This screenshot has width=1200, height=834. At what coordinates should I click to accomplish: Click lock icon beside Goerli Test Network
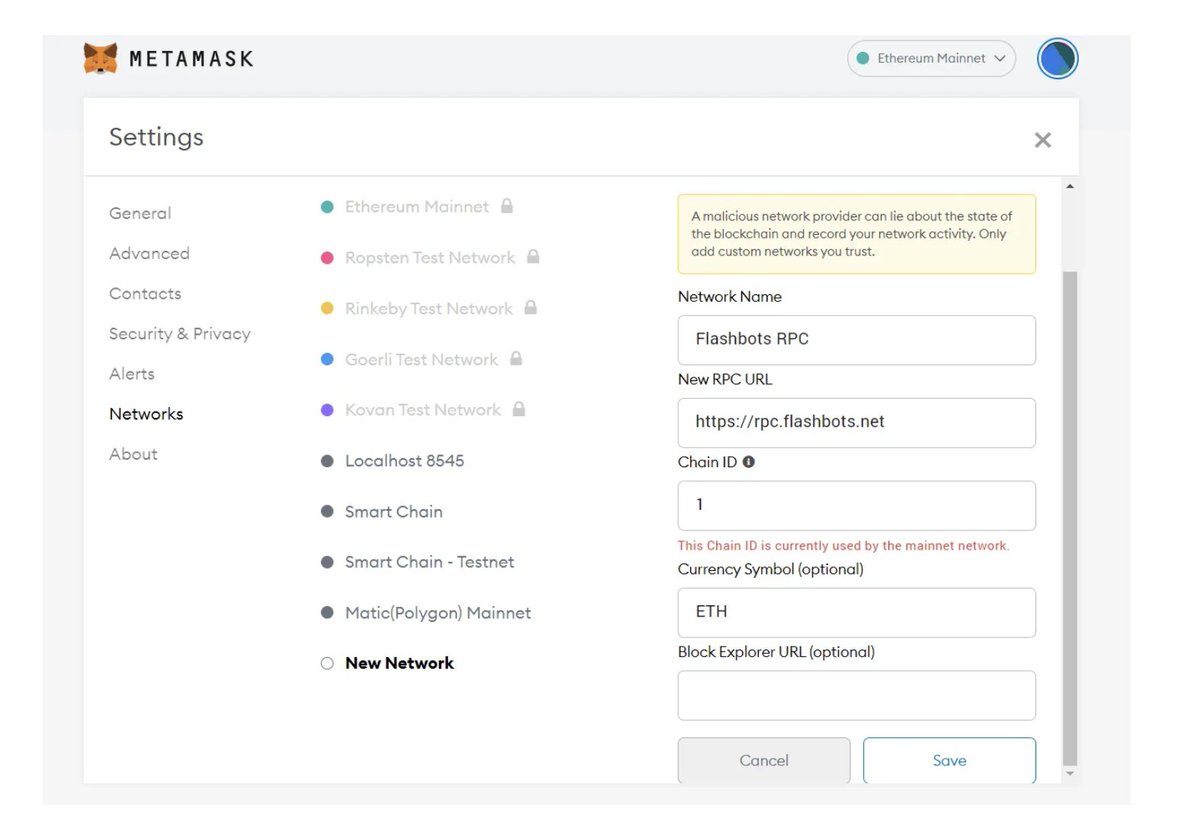(516, 358)
